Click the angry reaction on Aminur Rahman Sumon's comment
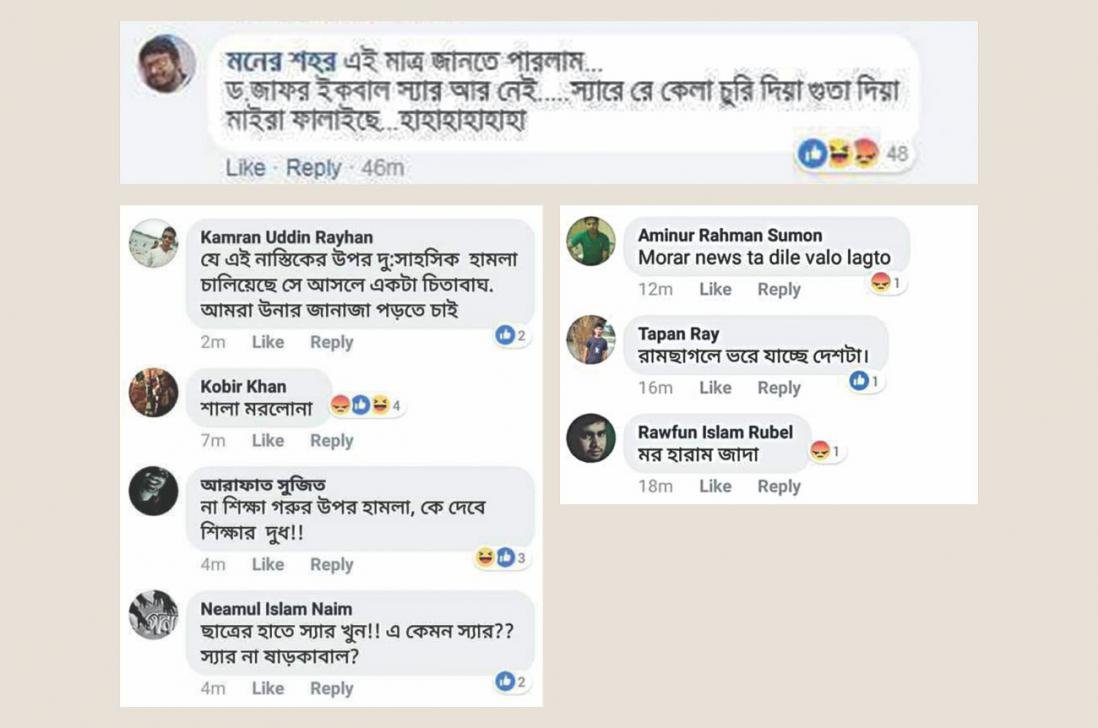Image resolution: width=1098 pixels, height=728 pixels. (x=881, y=283)
